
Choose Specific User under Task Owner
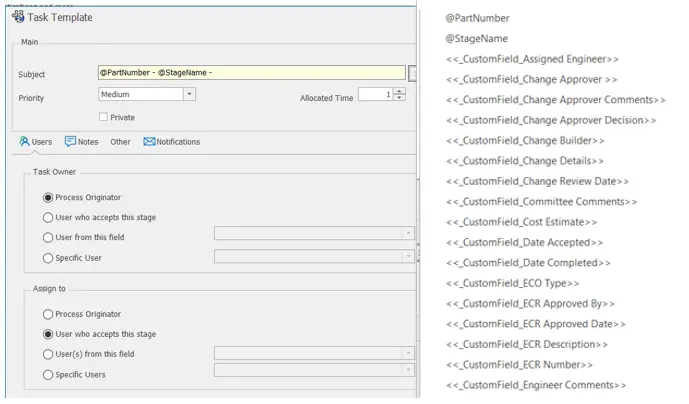49,257
